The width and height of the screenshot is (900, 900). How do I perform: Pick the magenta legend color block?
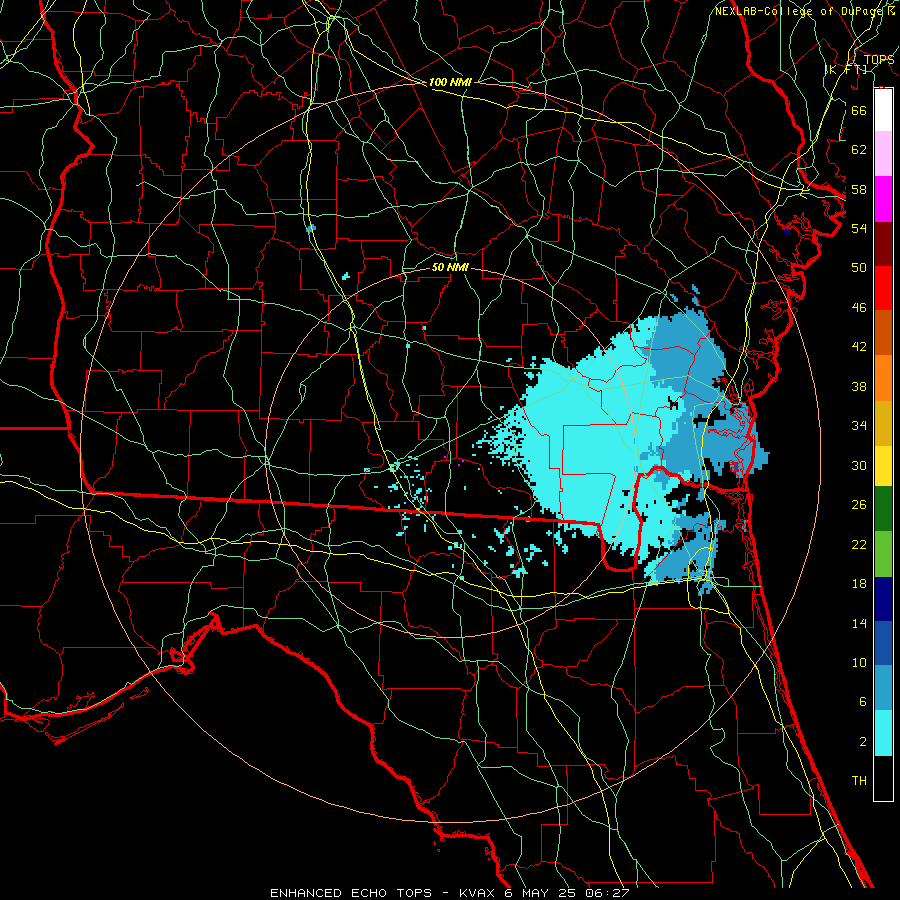pos(883,199)
